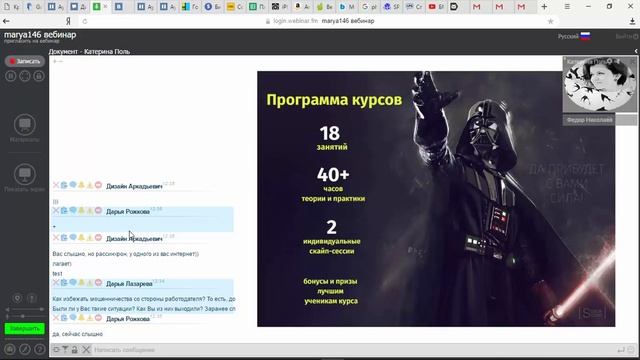Screen dimensions: 640x360
Task: Ban icon on Дарья Рожкова's '+' message row
Action: 98,211
